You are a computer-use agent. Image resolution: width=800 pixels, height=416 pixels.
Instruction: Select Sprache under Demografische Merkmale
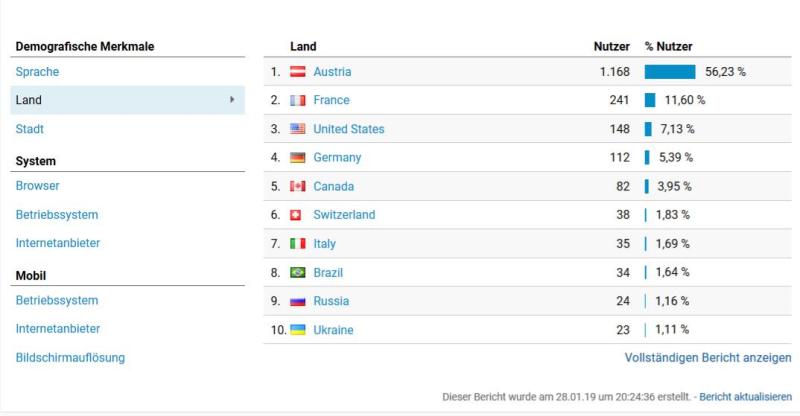(x=37, y=71)
